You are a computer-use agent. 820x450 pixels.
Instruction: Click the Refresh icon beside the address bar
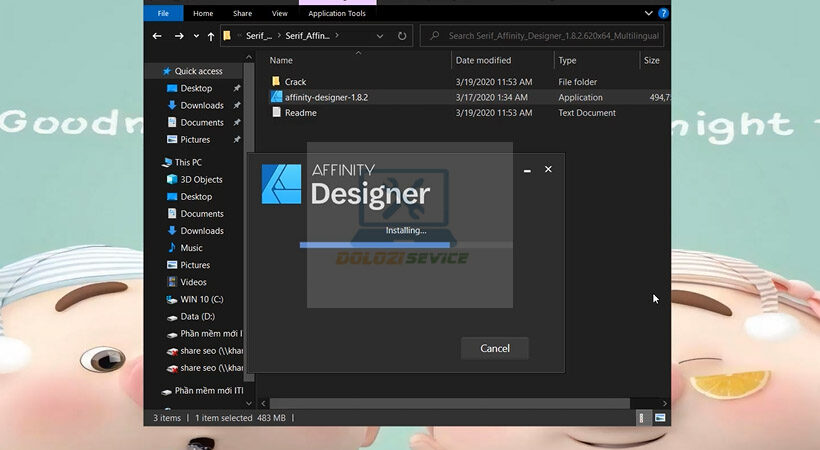point(402,36)
